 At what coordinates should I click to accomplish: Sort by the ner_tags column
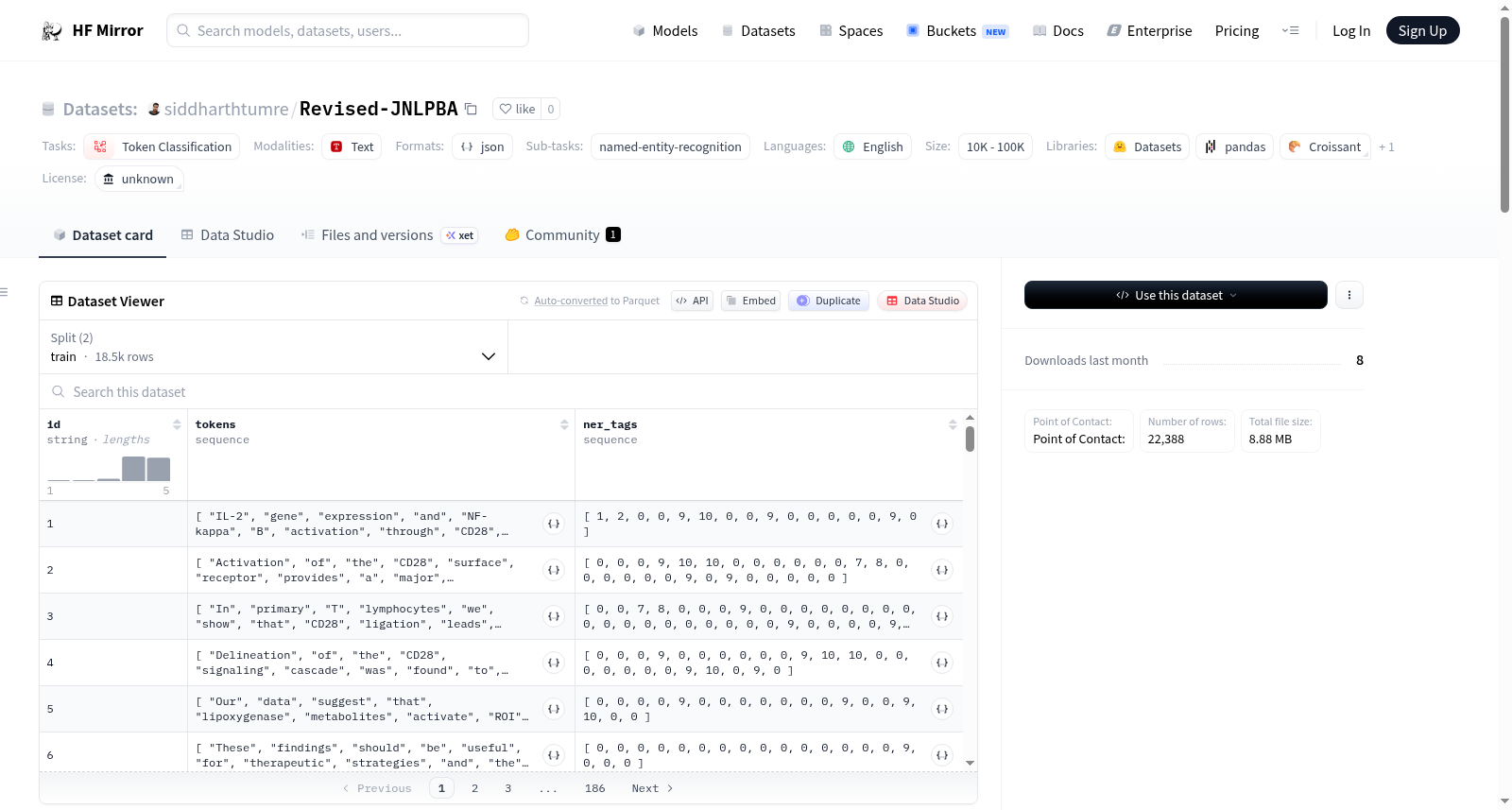click(x=953, y=424)
